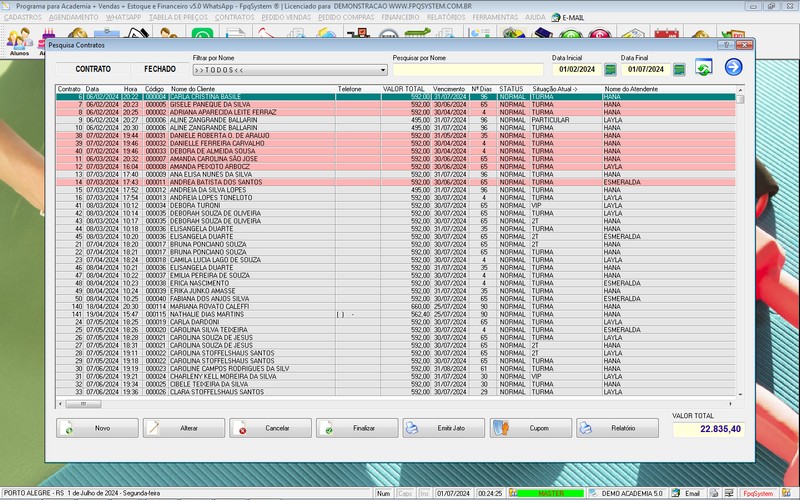Click the green WhatsApp toolbar icon
The width and height of the screenshot is (800, 500).
202,34
